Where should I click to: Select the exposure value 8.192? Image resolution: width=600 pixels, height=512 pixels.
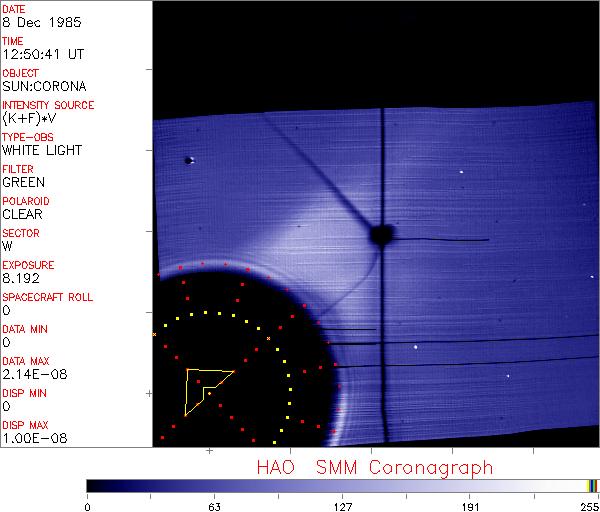[21, 278]
